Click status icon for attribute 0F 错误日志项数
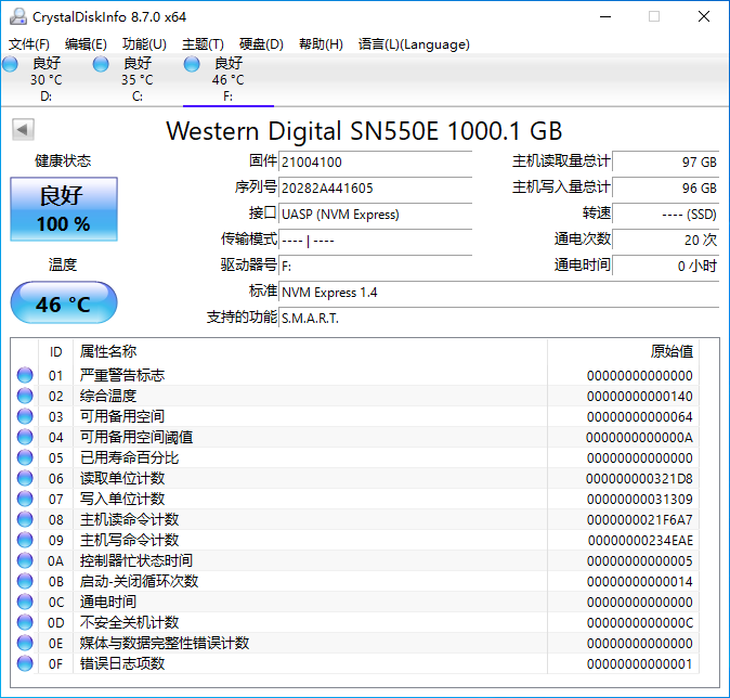 25,664
